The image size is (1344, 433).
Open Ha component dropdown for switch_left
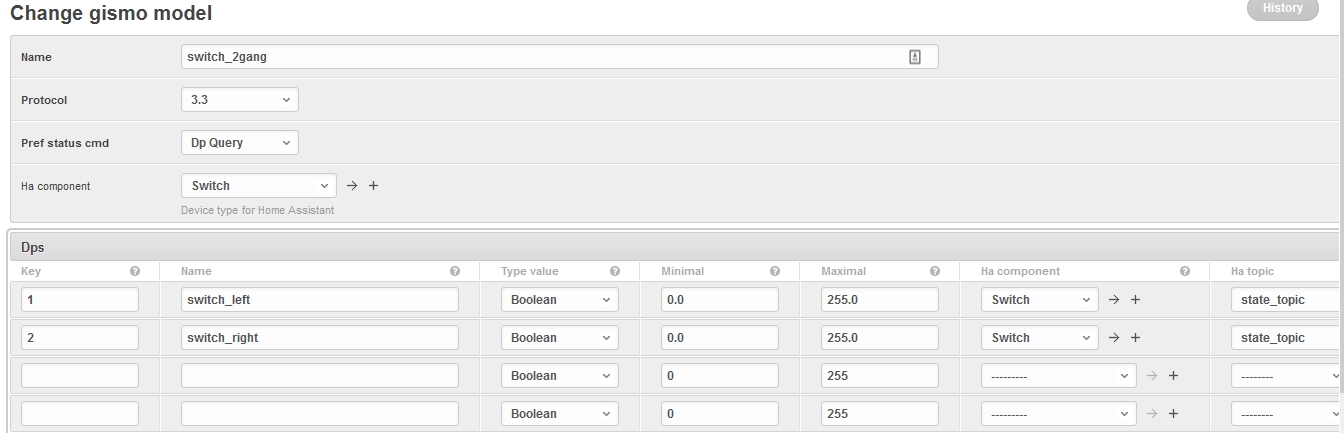1040,300
